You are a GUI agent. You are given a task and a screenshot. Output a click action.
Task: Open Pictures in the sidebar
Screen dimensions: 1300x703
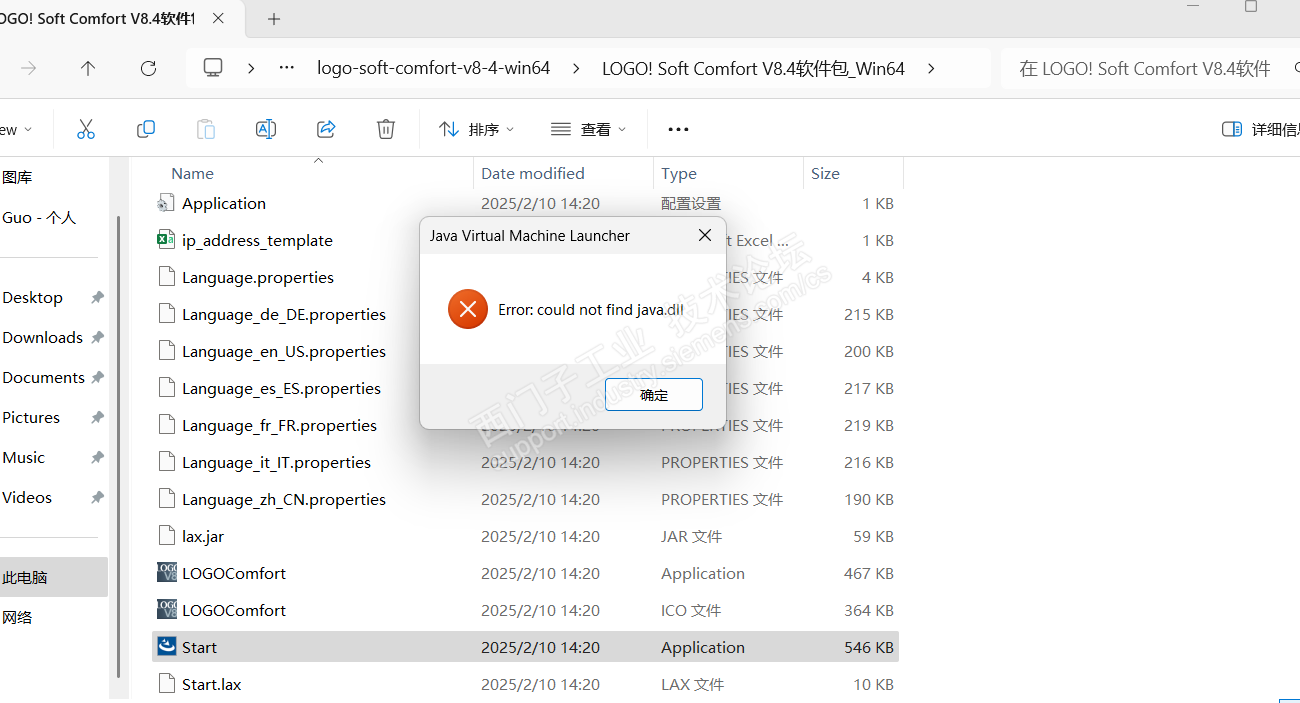click(31, 417)
